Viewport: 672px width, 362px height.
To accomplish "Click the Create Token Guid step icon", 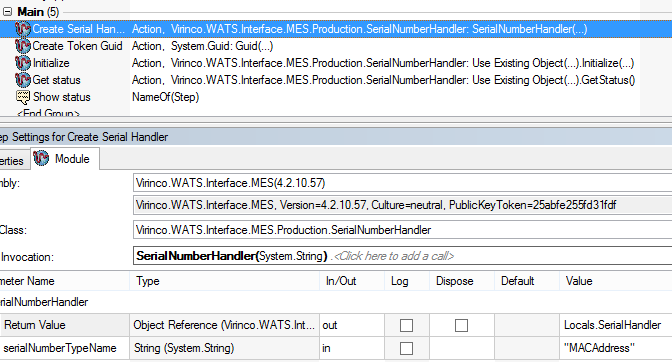I will coord(23,46).
